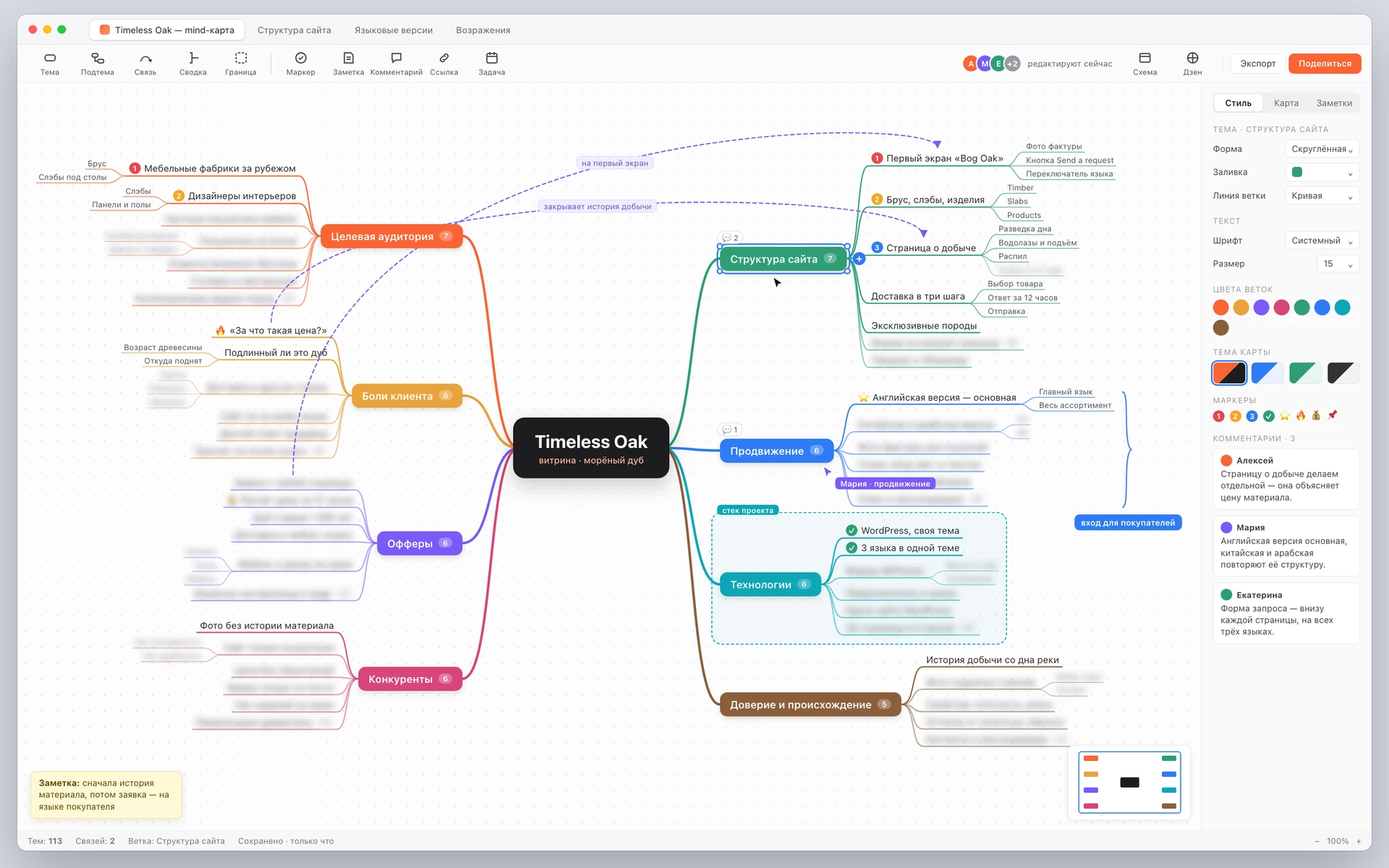Image resolution: width=1389 pixels, height=868 pixels.
Task: Pick the fire emoji marker in Маркеры
Action: pyautogui.click(x=1301, y=416)
